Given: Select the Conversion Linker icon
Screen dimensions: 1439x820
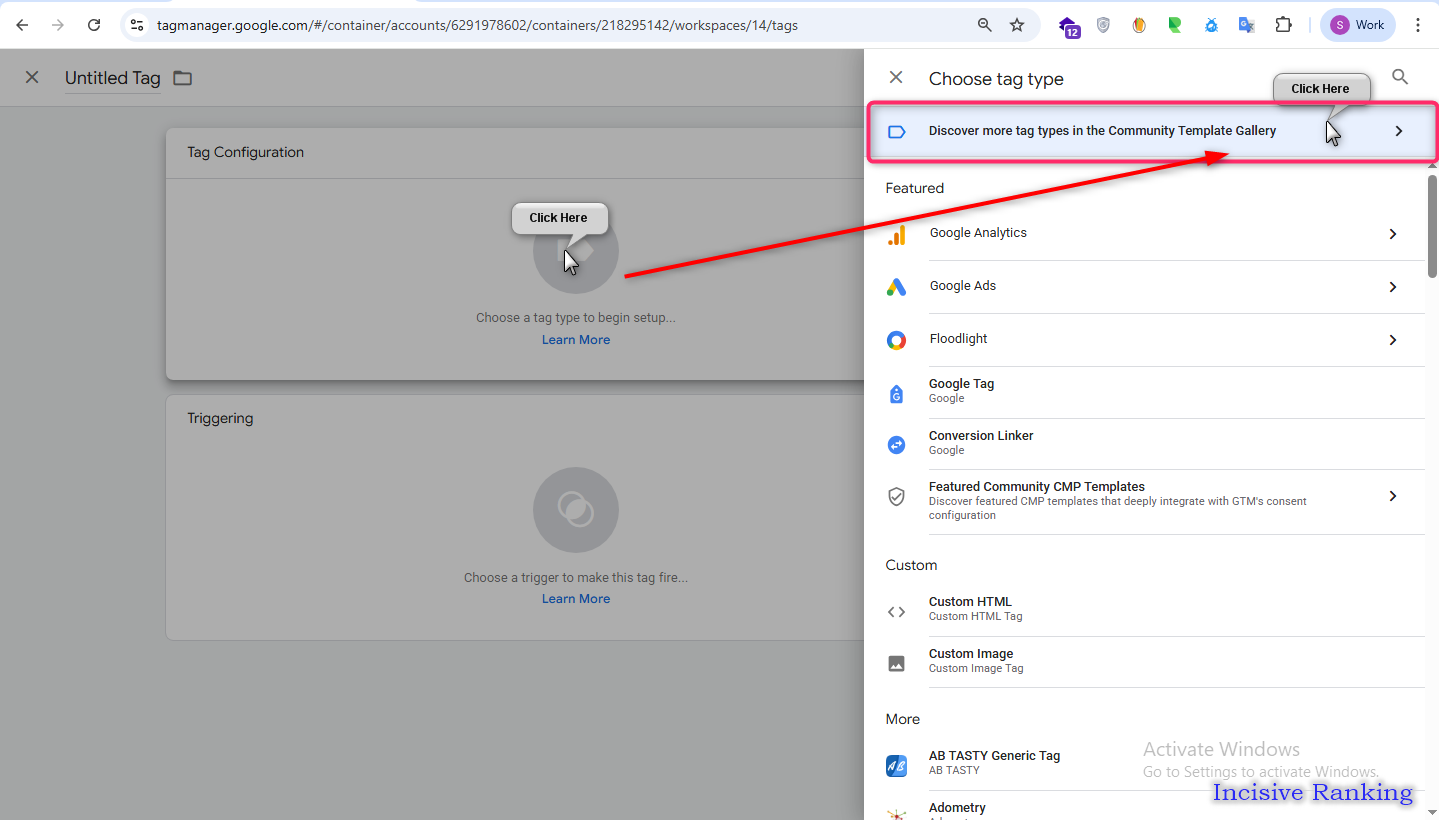Looking at the screenshot, I should click(896, 445).
